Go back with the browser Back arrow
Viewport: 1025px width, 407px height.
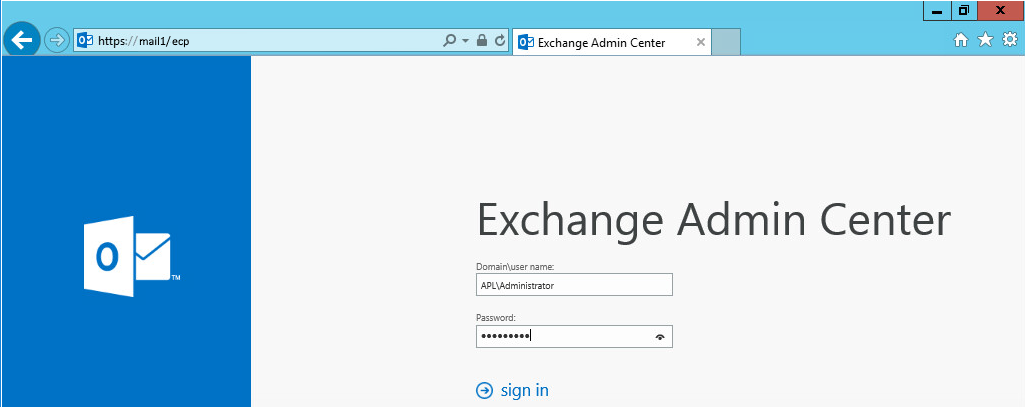pos(22,41)
